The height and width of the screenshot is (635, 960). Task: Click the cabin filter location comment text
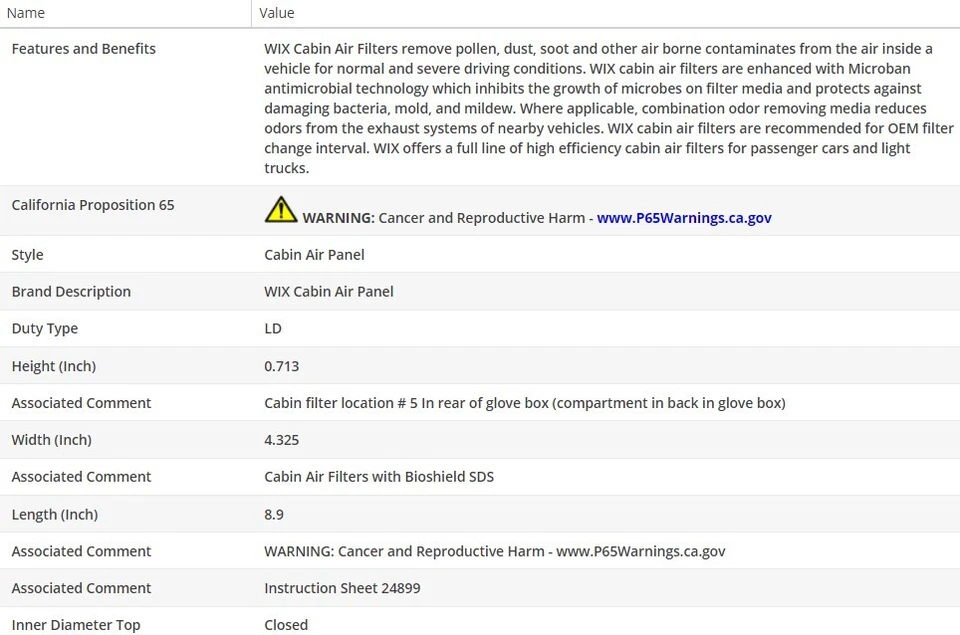[x=524, y=403]
